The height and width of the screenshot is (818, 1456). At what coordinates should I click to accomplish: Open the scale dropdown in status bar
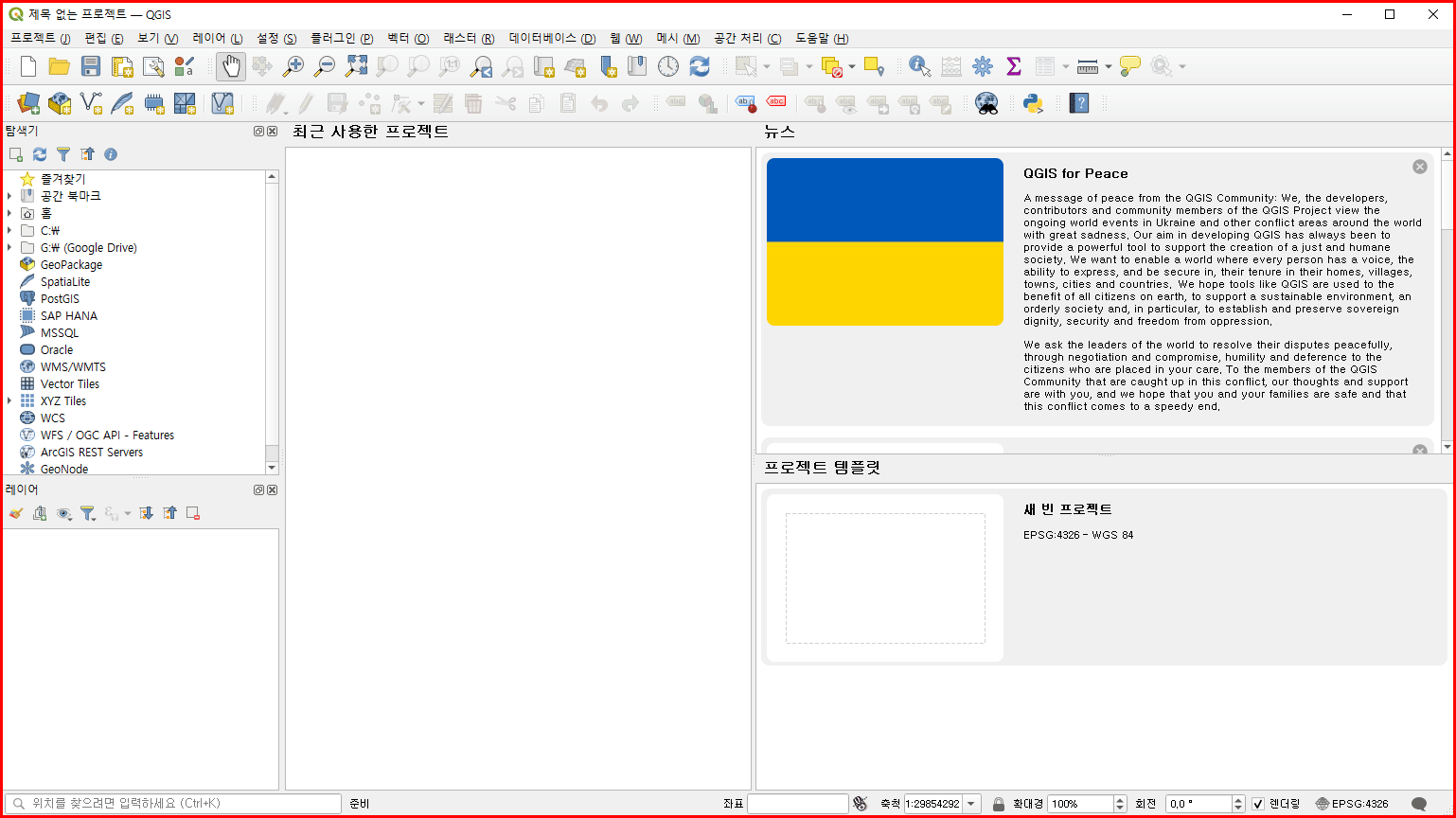[x=972, y=804]
